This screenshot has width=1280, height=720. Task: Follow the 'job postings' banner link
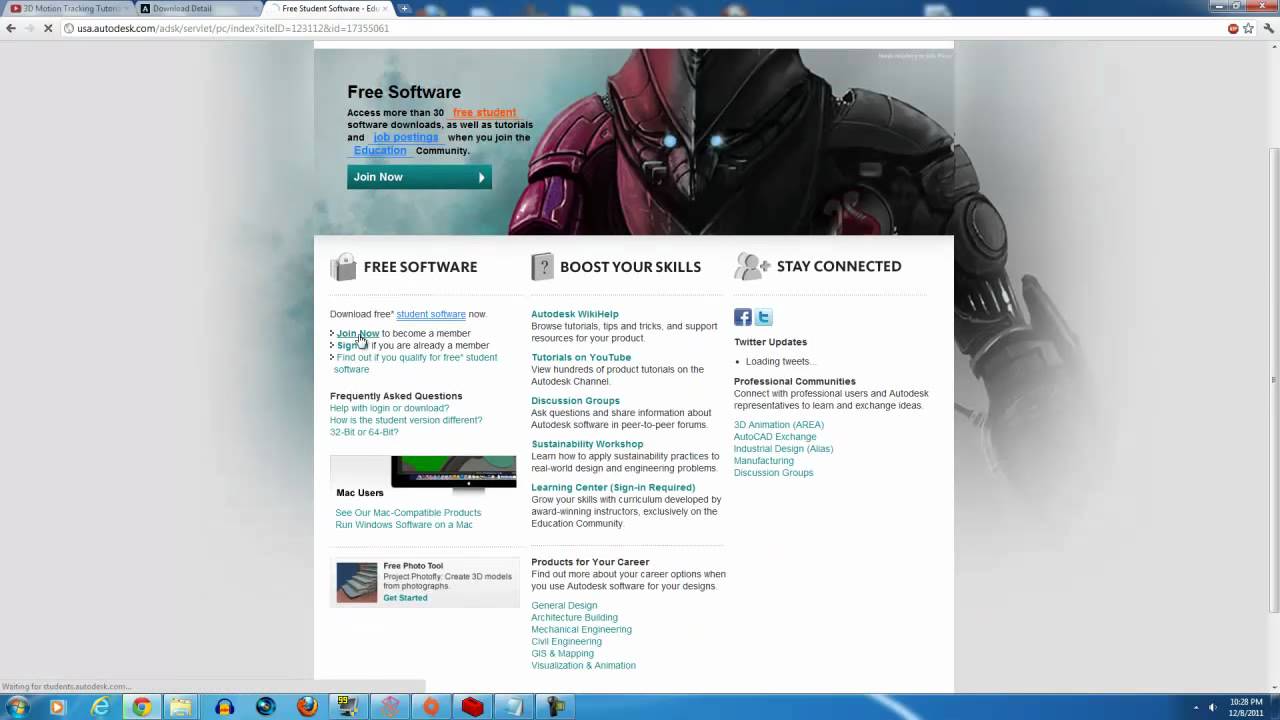point(406,138)
